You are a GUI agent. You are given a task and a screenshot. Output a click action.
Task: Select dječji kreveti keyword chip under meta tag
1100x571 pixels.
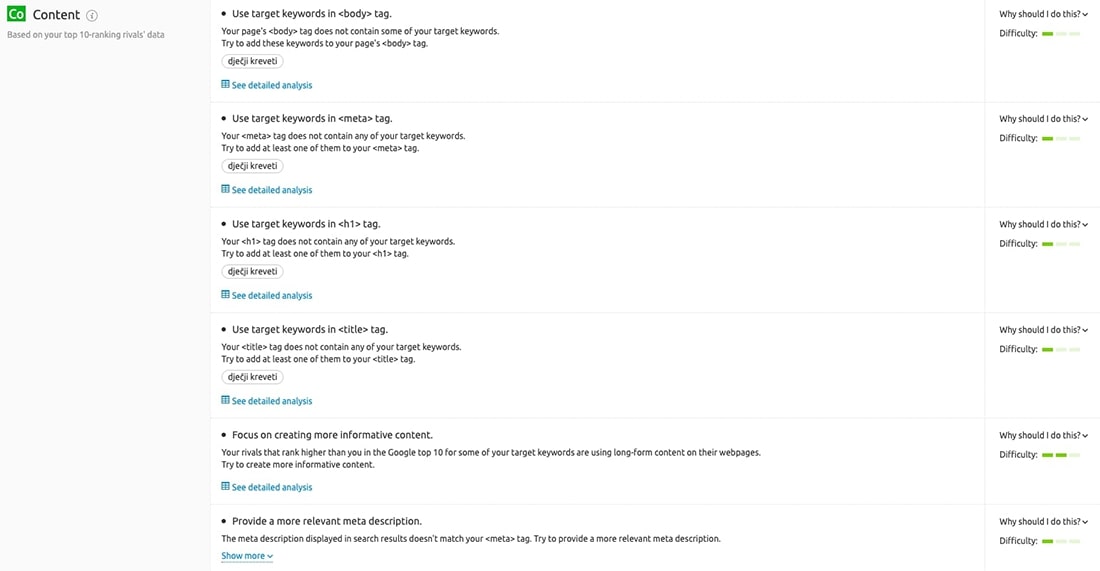click(x=253, y=166)
